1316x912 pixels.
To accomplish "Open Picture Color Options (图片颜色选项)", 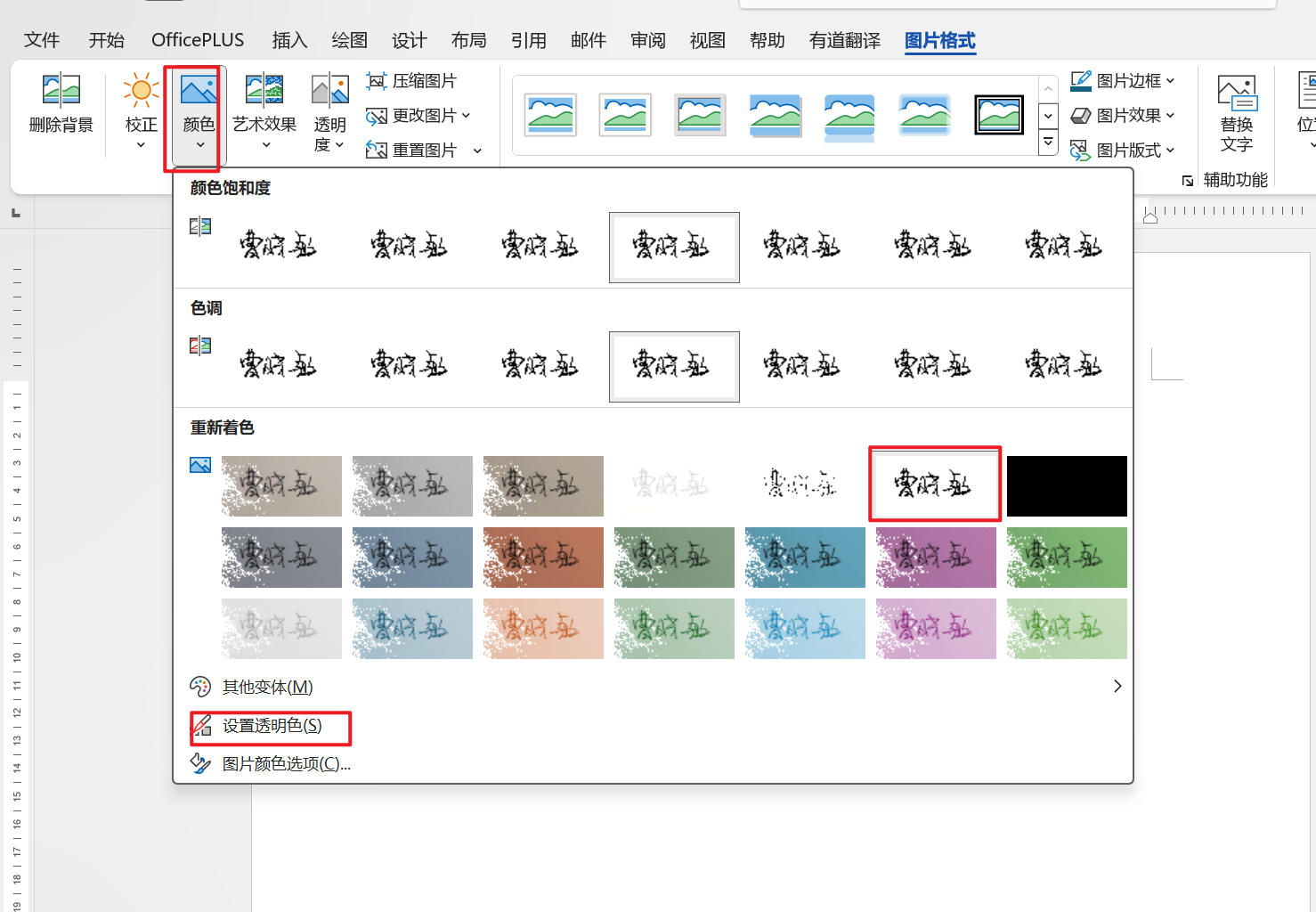I will [x=271, y=764].
